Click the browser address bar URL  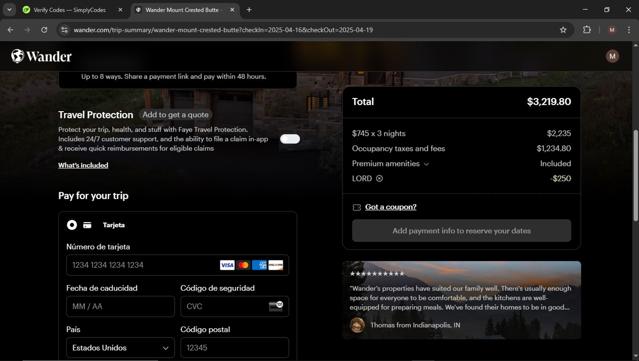[223, 30]
